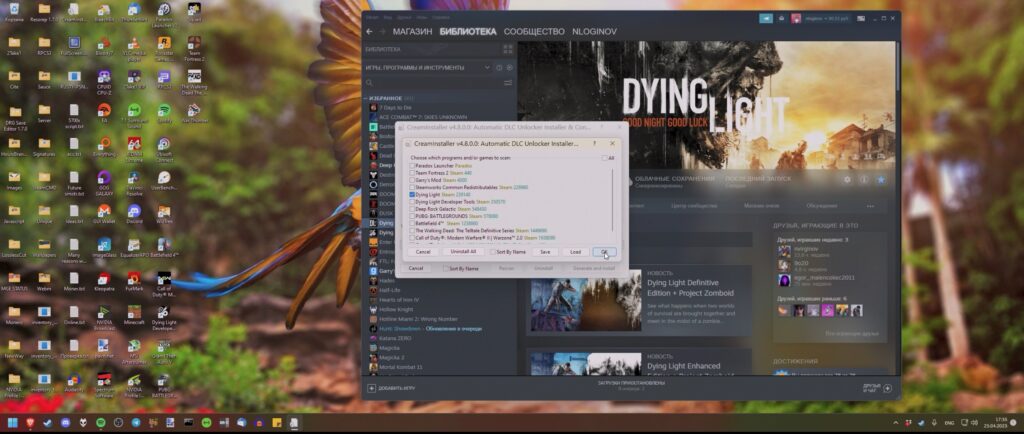The height and width of the screenshot is (434, 1024).
Task: Click the Steam announcements megaphone button
Action: point(765,18)
